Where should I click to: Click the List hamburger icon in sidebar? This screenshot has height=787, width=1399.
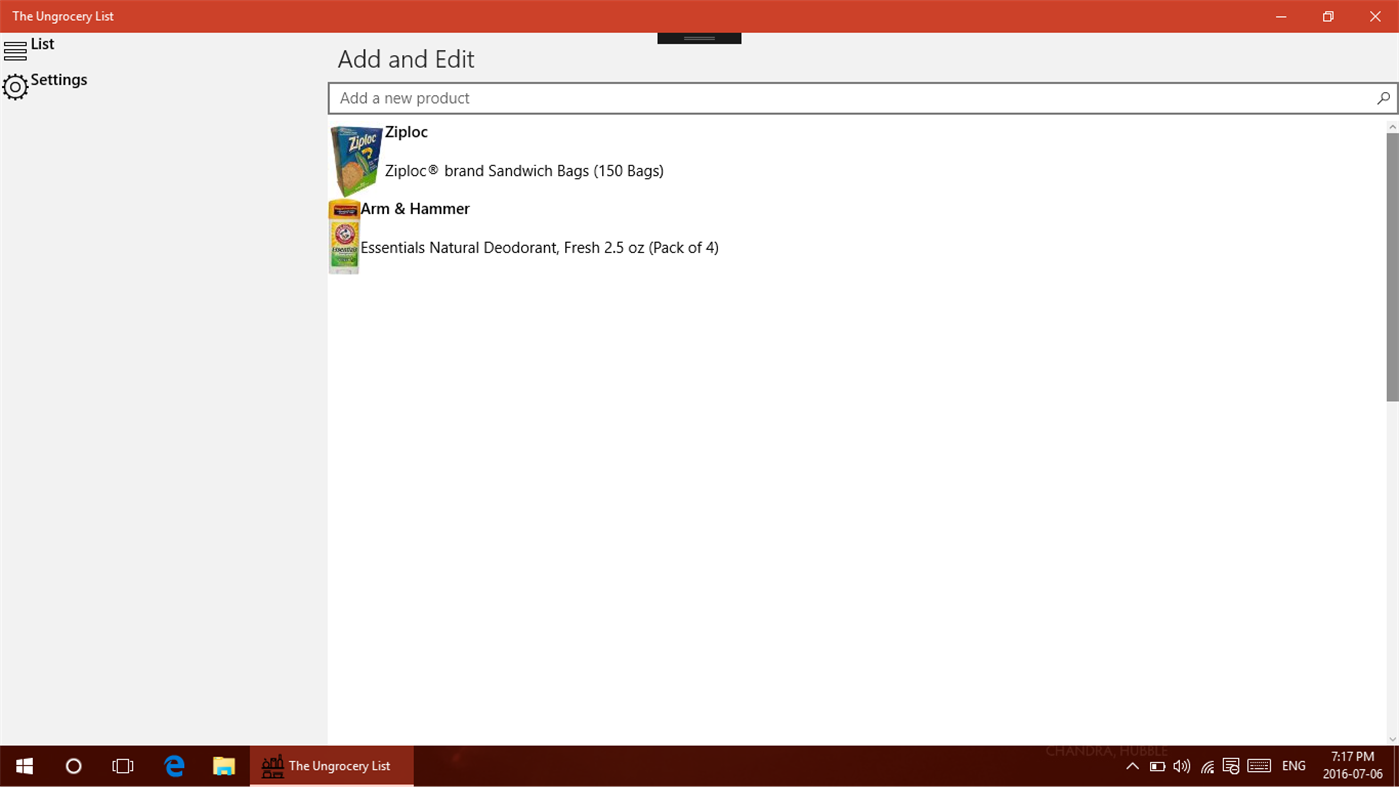pos(14,48)
